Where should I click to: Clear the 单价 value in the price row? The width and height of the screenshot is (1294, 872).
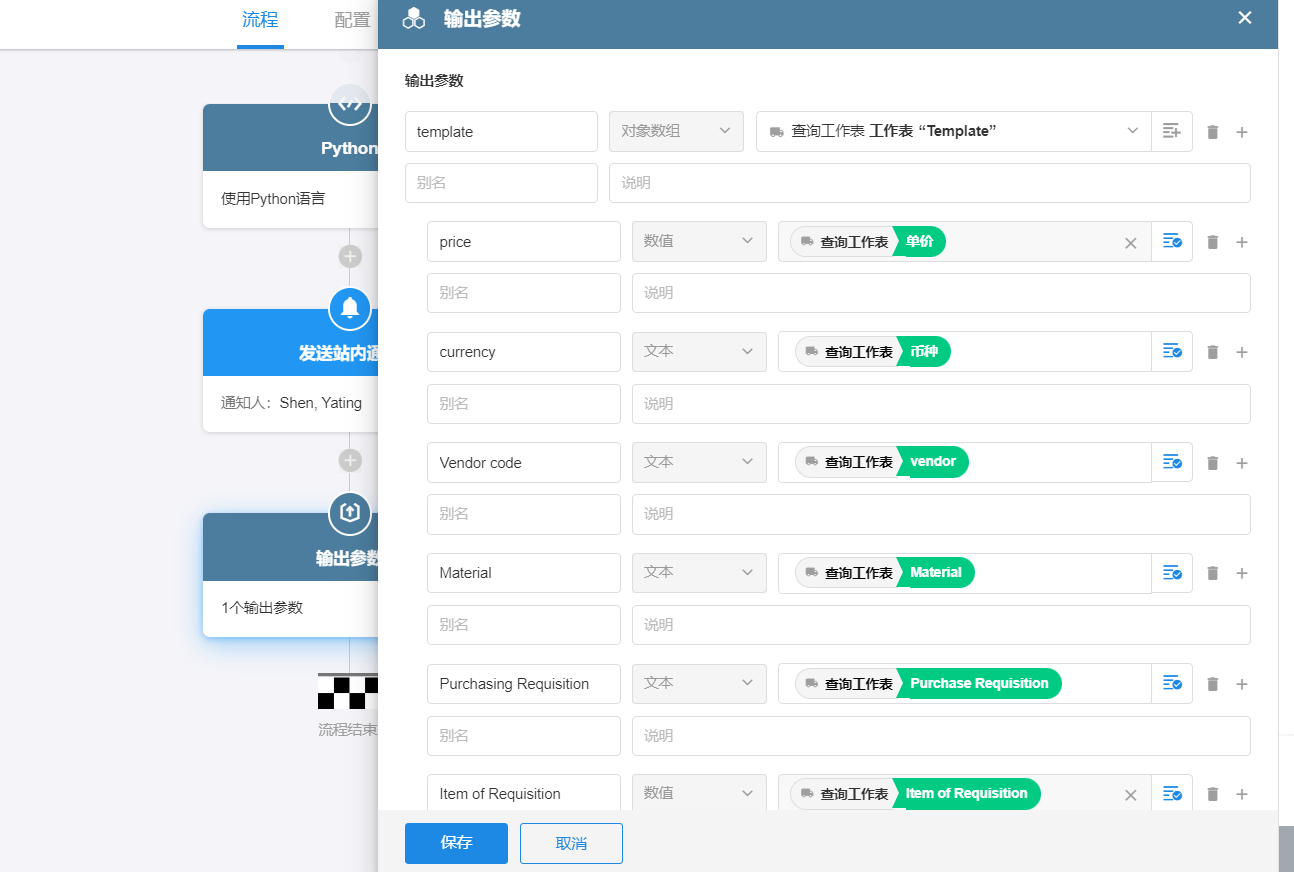1131,243
